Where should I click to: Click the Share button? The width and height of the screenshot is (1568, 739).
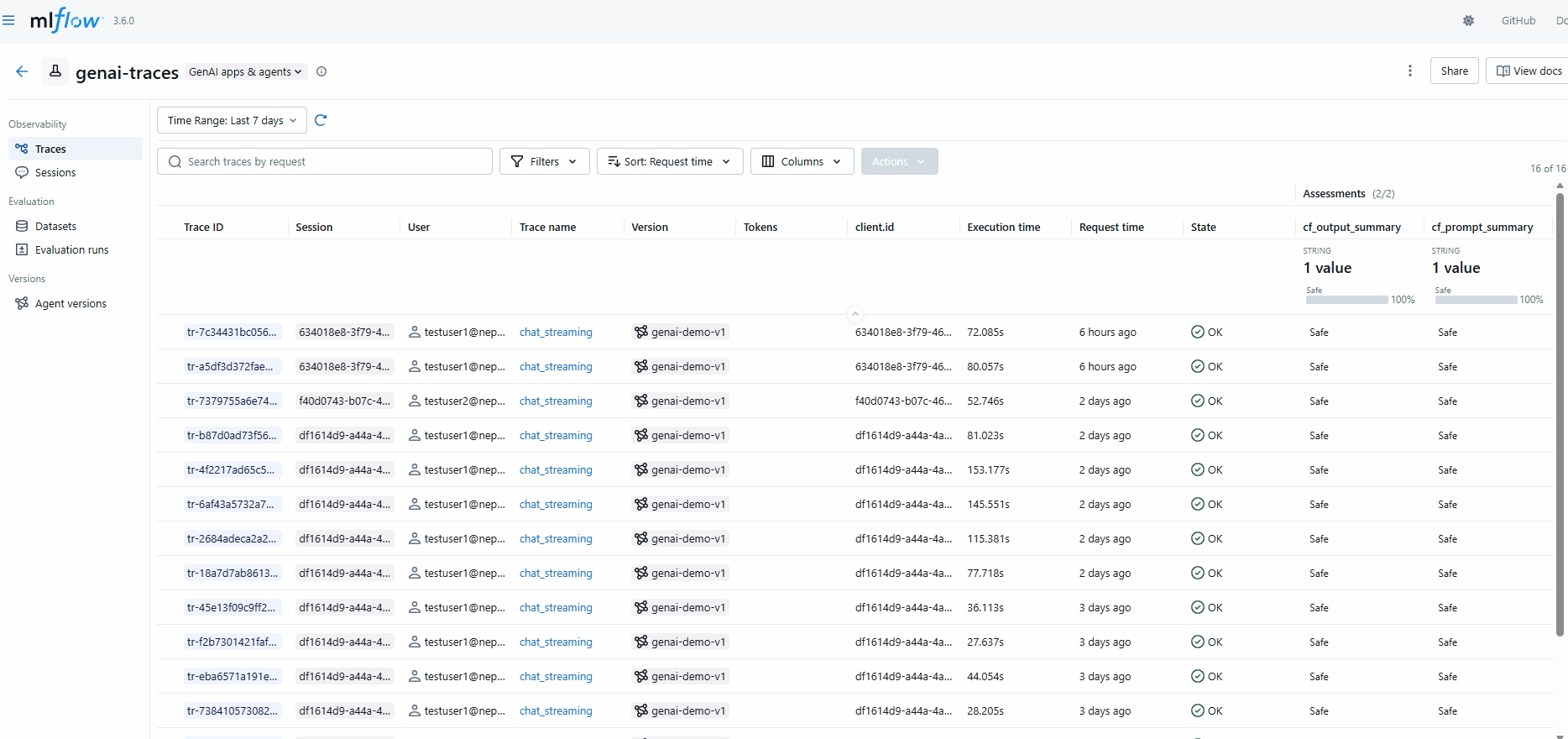(1454, 71)
